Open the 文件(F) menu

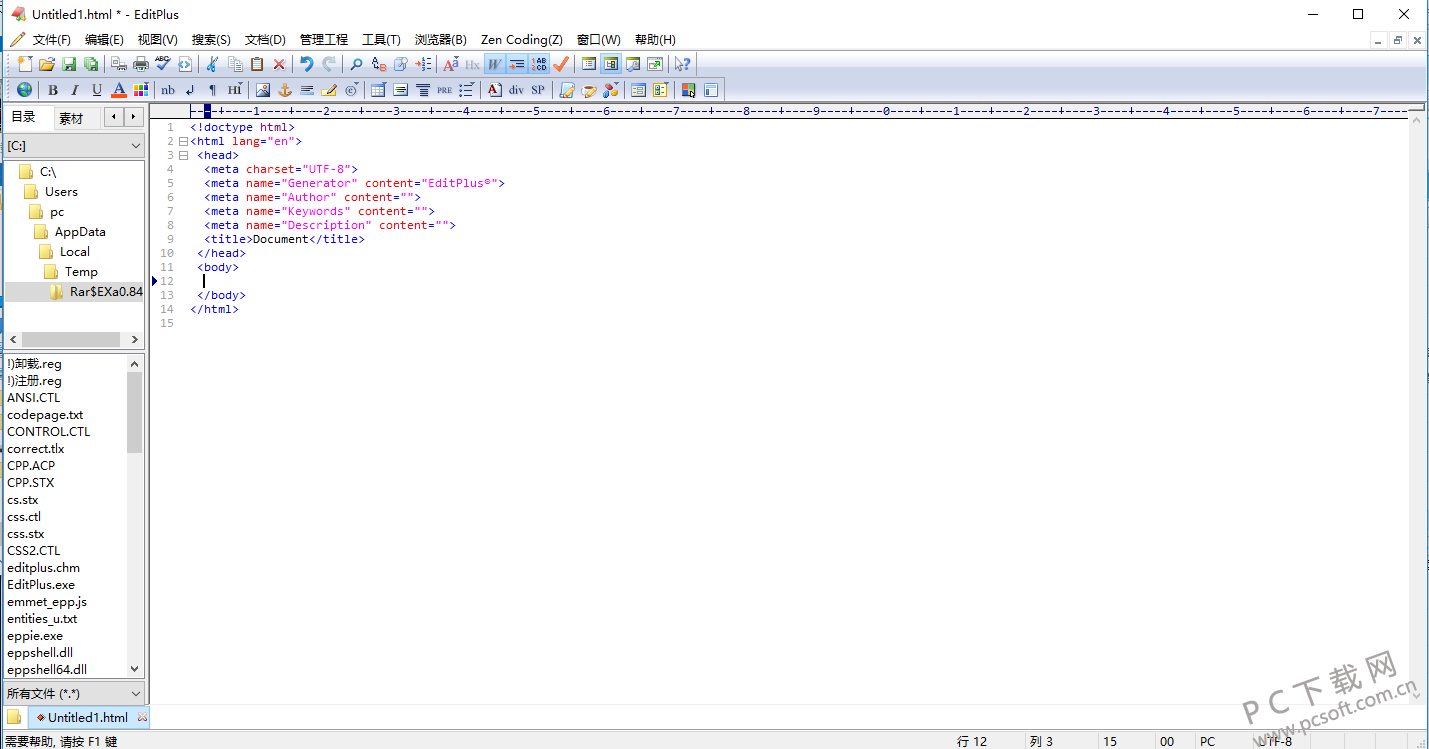[x=51, y=40]
